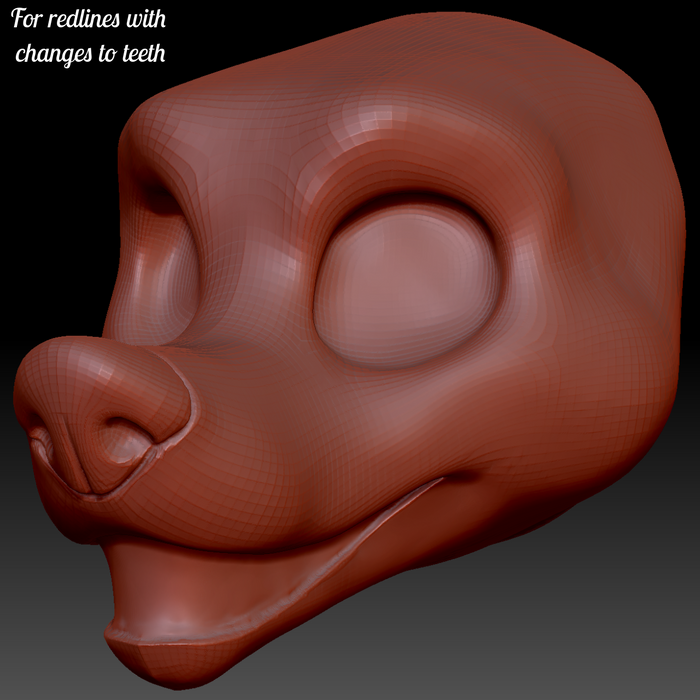
Task: Click the caption "For redlines with changes to teeth"
Action: (x=89, y=36)
